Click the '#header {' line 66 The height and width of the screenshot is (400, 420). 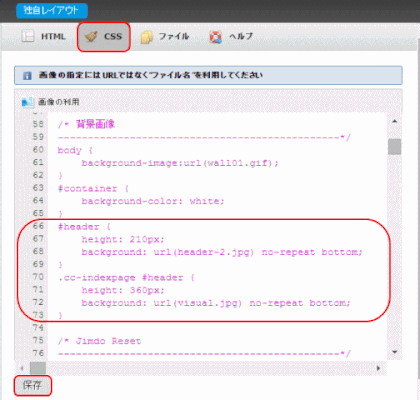pyautogui.click(x=84, y=227)
